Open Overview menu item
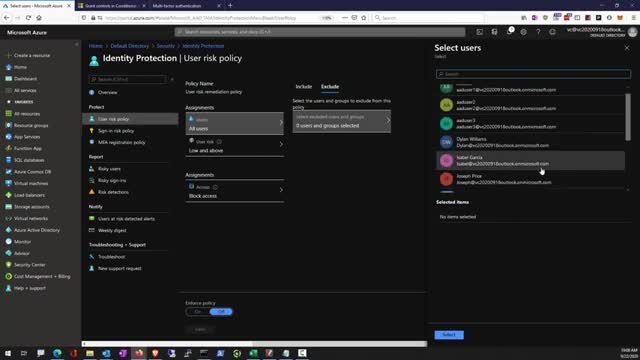Image resolution: width=640 pixels, height=360 pixels. coord(107,93)
